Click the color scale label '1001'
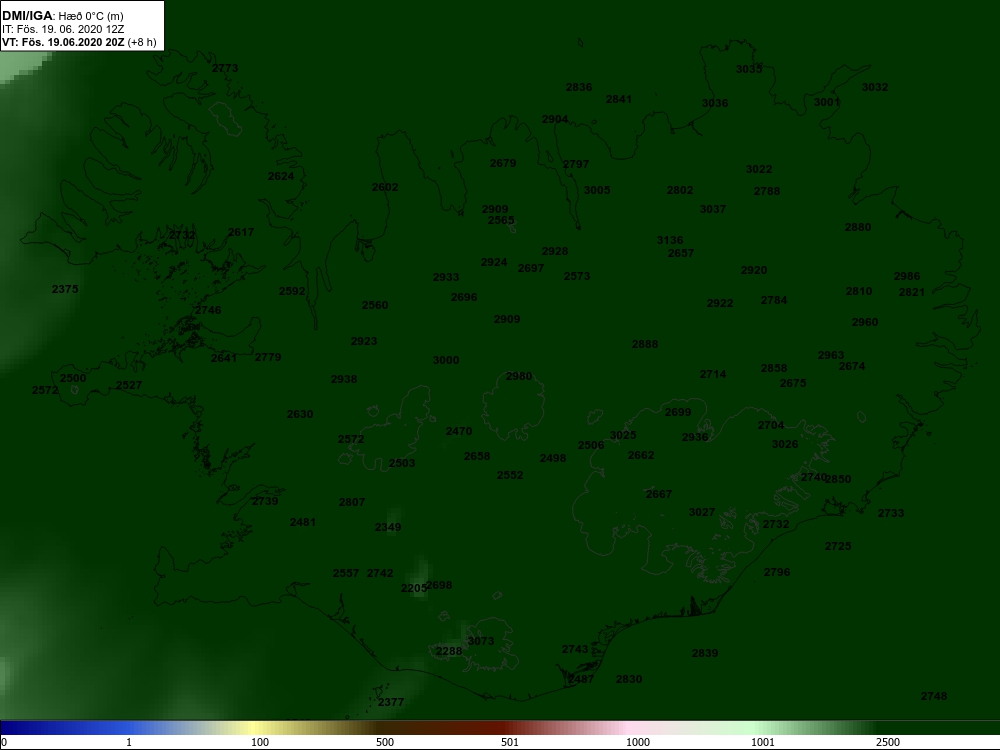This screenshot has height=750, width=1000. [x=763, y=742]
